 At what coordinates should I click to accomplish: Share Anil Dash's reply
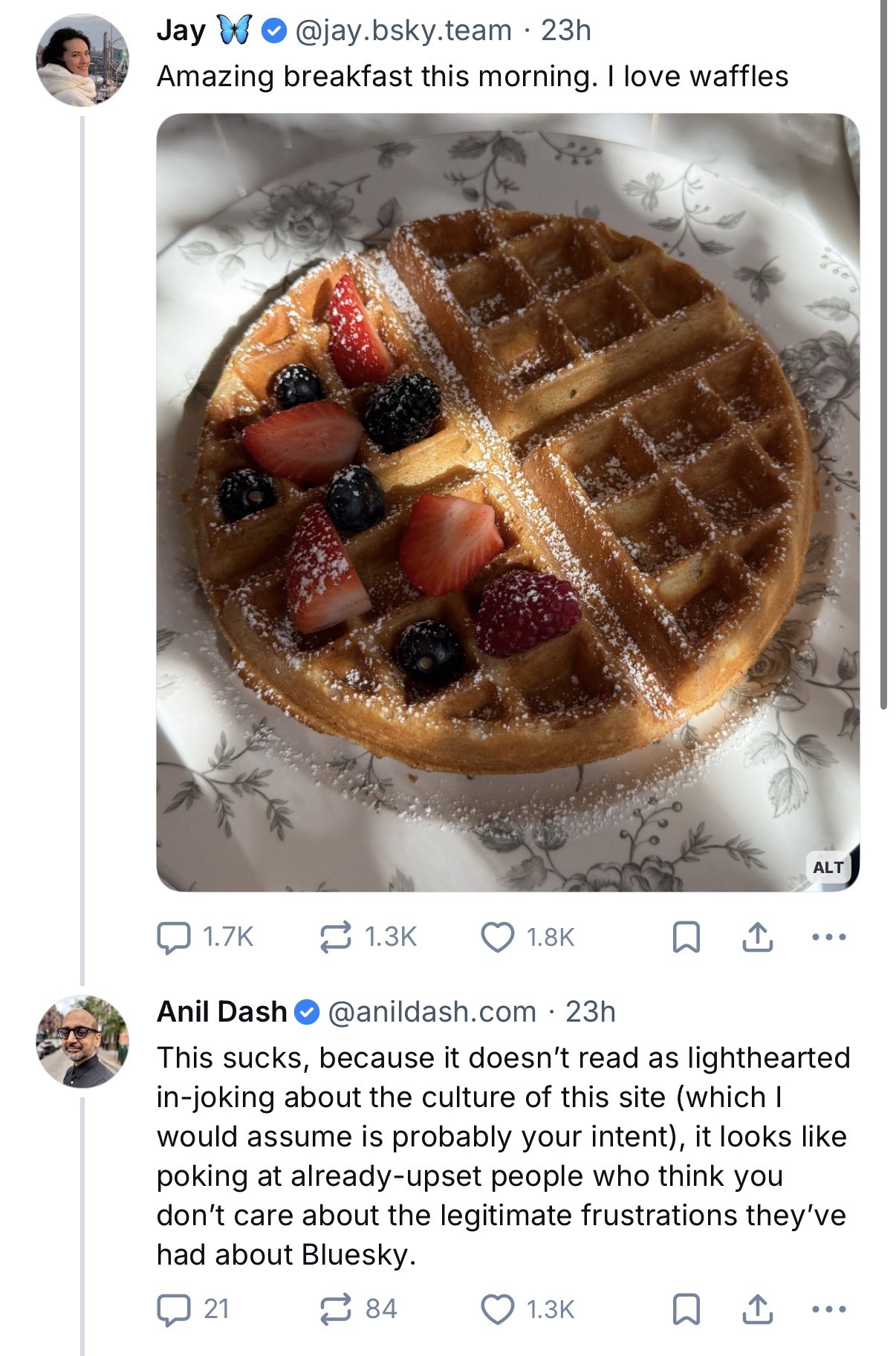(x=757, y=1308)
